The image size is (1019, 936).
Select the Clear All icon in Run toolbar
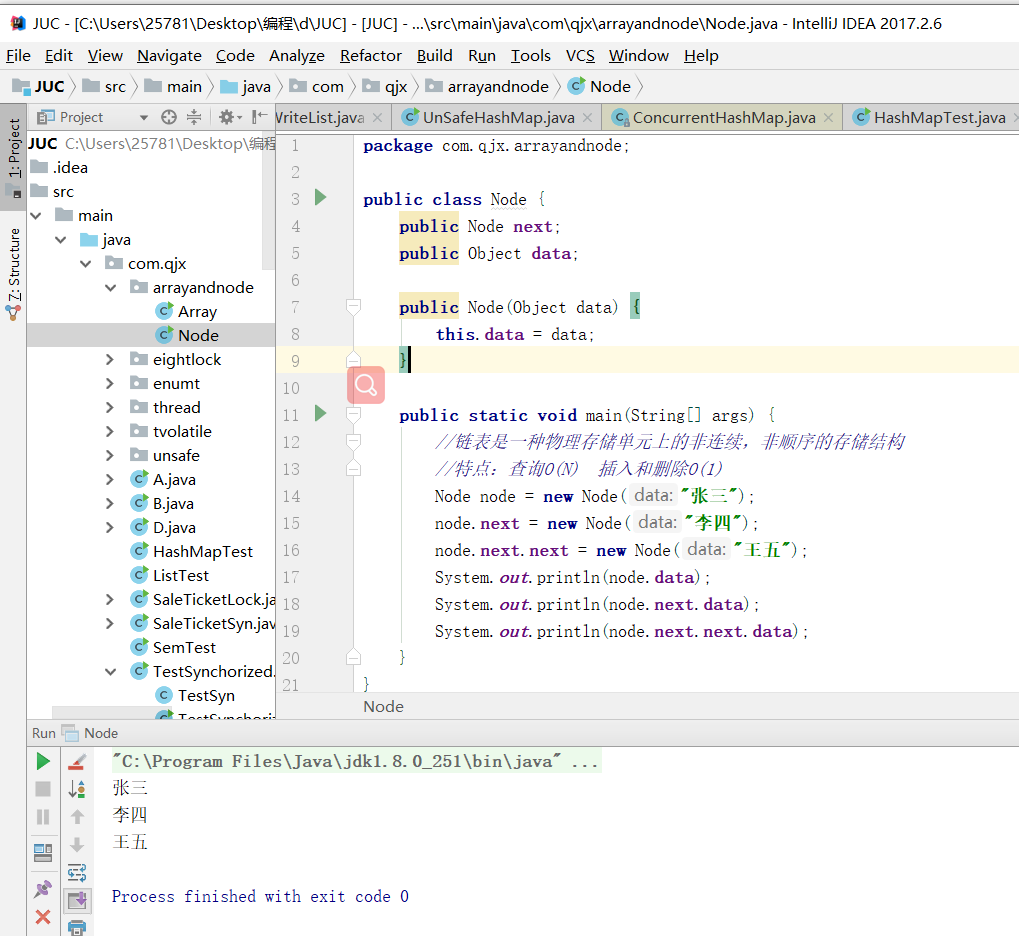click(x=77, y=763)
